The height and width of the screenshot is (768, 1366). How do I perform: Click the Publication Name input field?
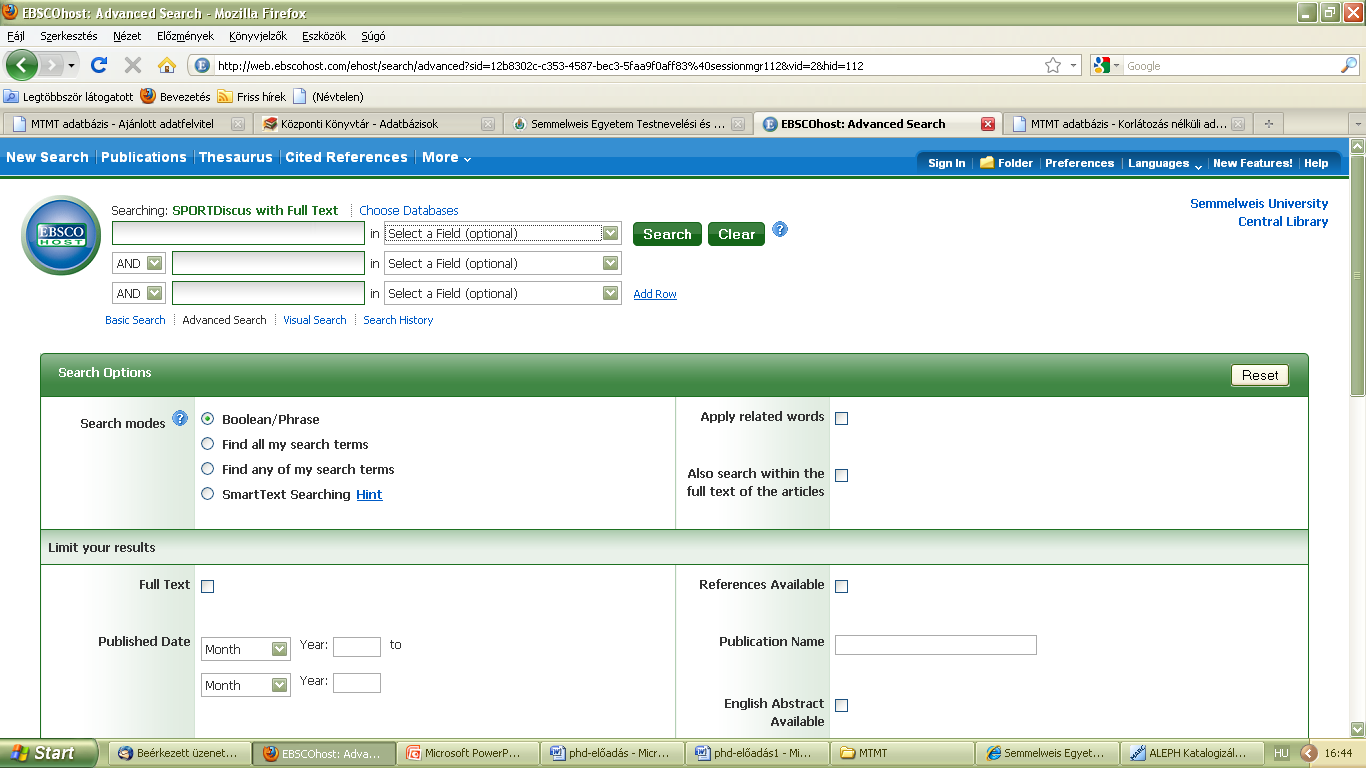pyautogui.click(x=936, y=645)
